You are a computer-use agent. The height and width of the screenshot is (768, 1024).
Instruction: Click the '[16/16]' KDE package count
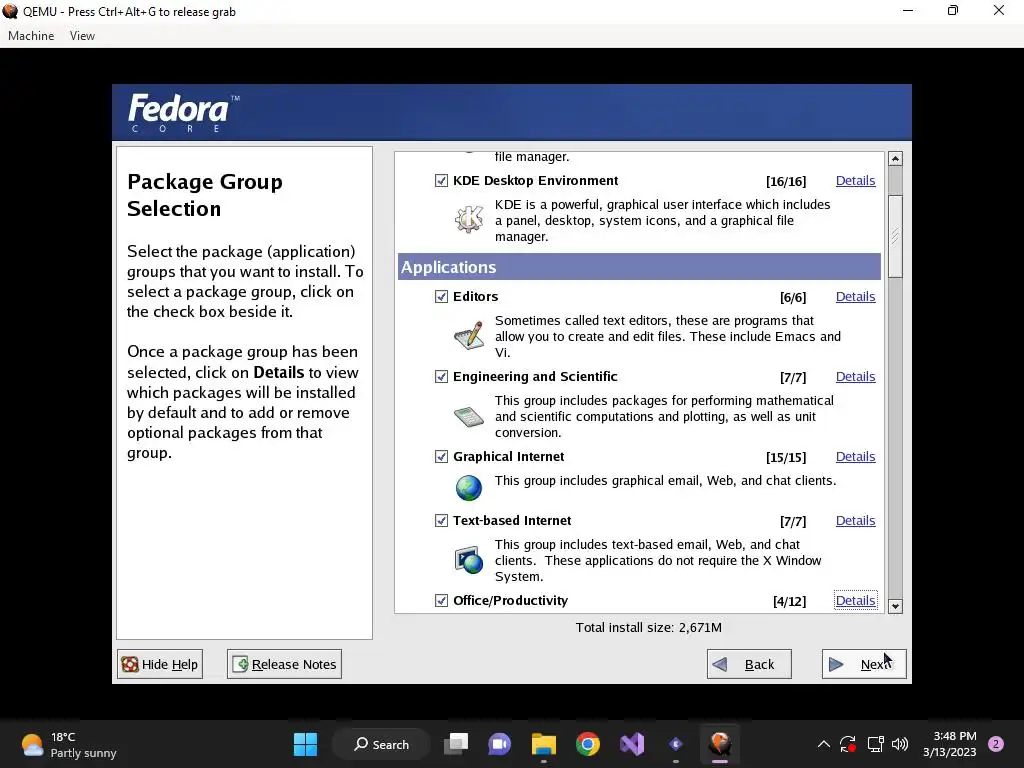click(x=786, y=182)
